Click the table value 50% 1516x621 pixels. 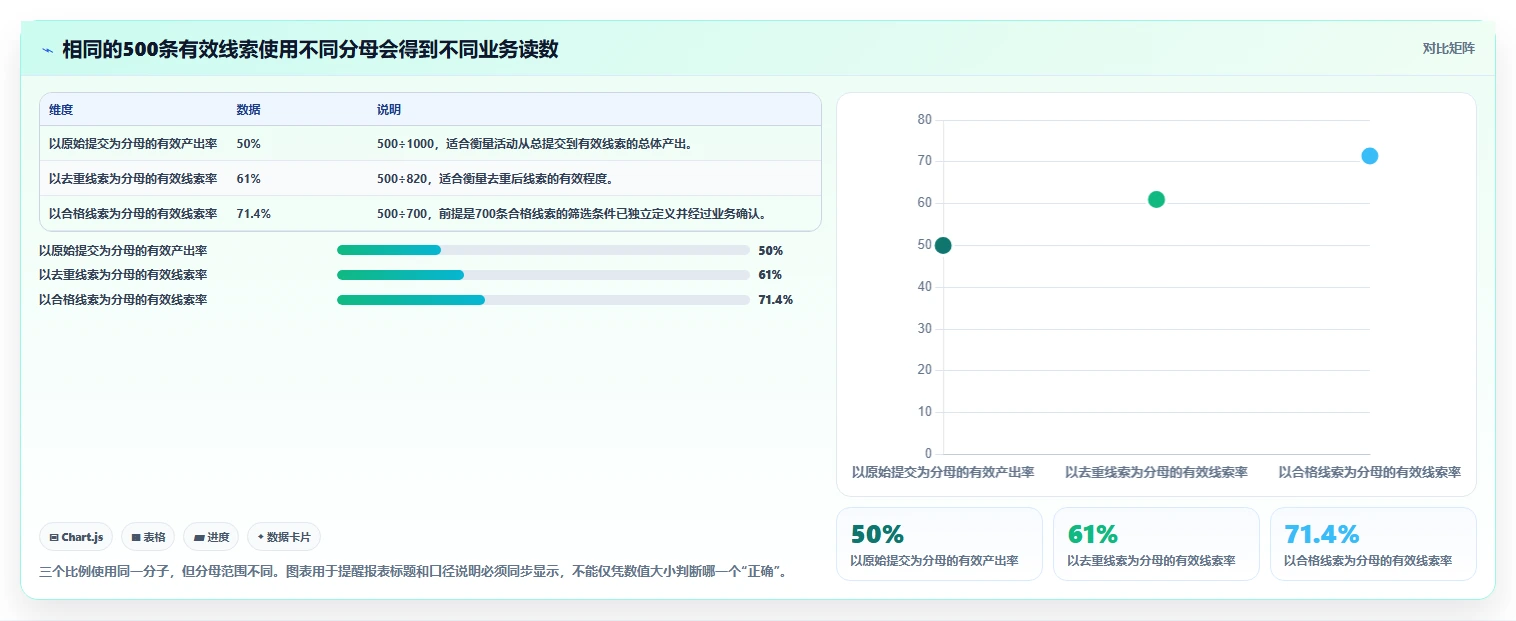248,143
